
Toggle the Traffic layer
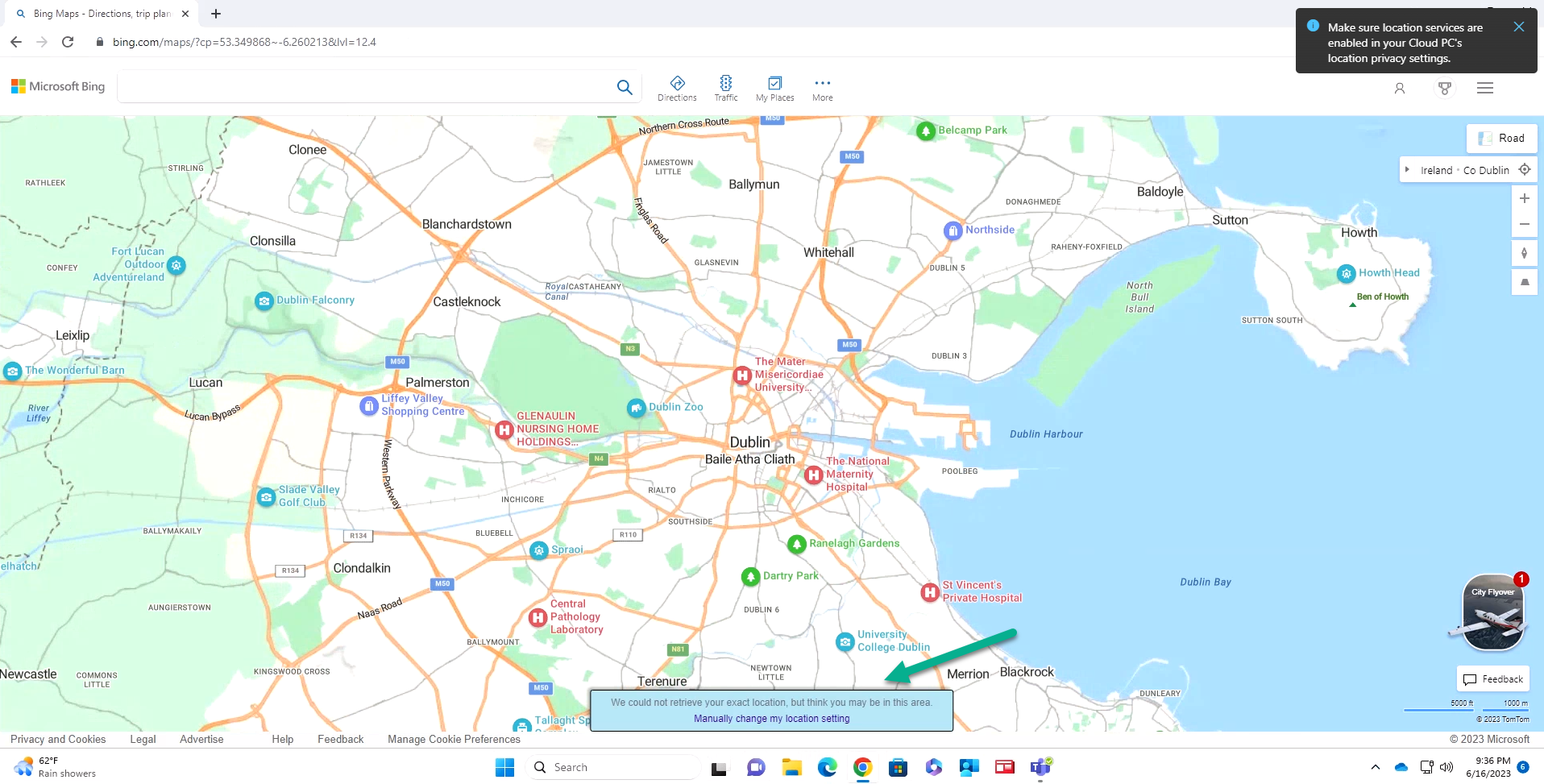pyautogui.click(x=726, y=89)
